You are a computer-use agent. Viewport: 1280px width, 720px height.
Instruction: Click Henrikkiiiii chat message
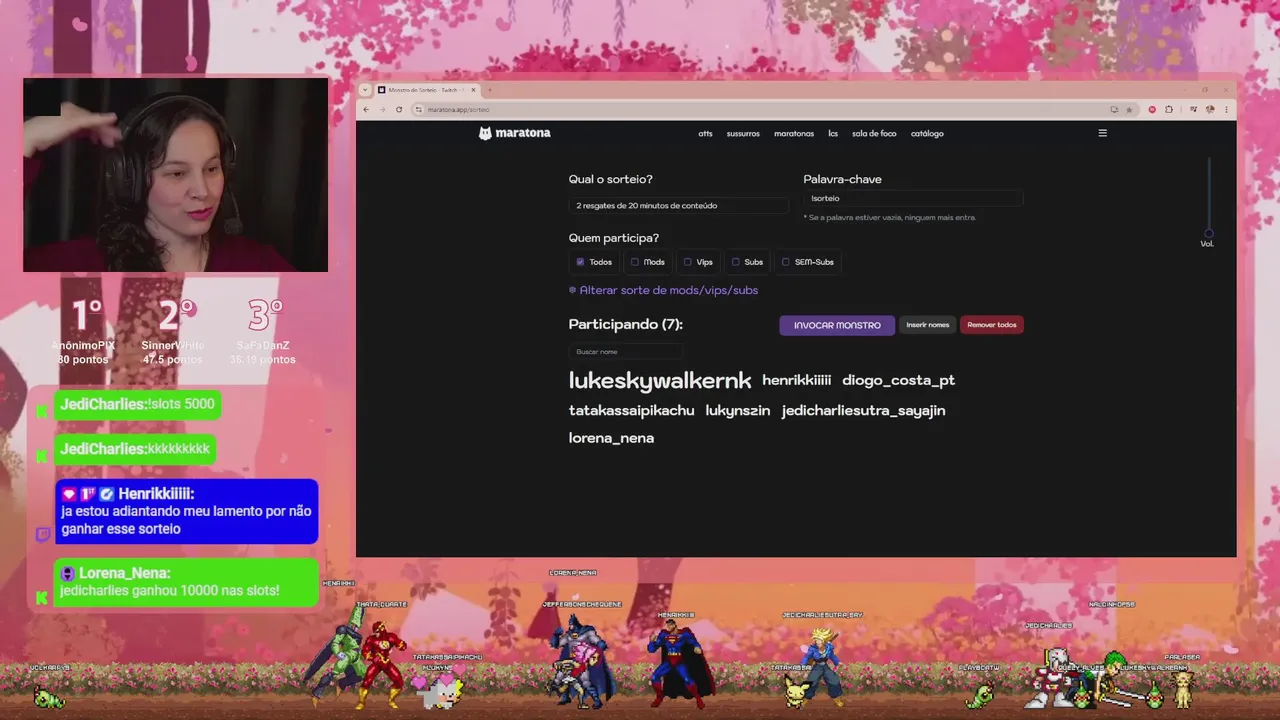point(186,512)
